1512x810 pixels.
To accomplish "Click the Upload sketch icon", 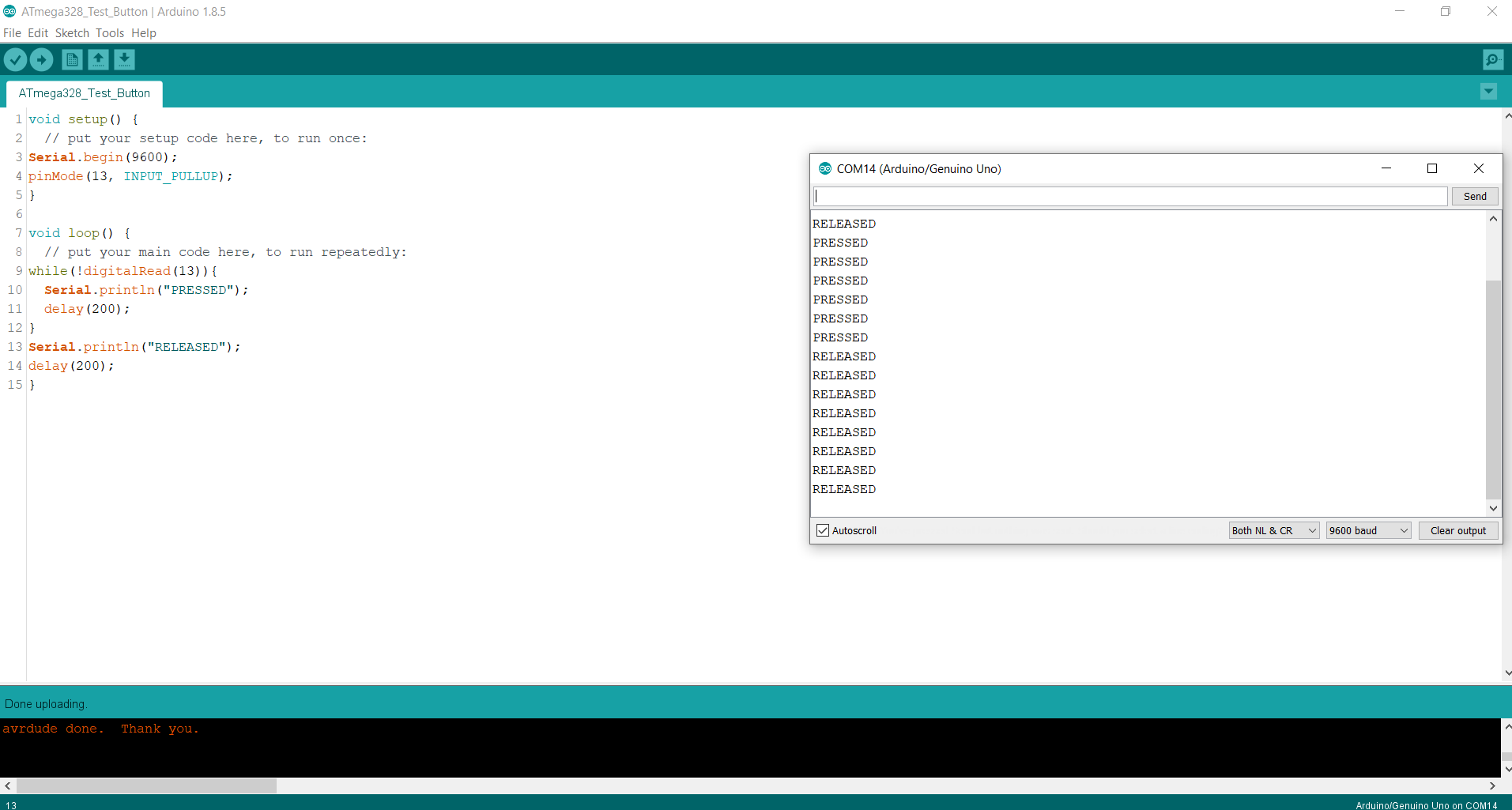I will 41,59.
